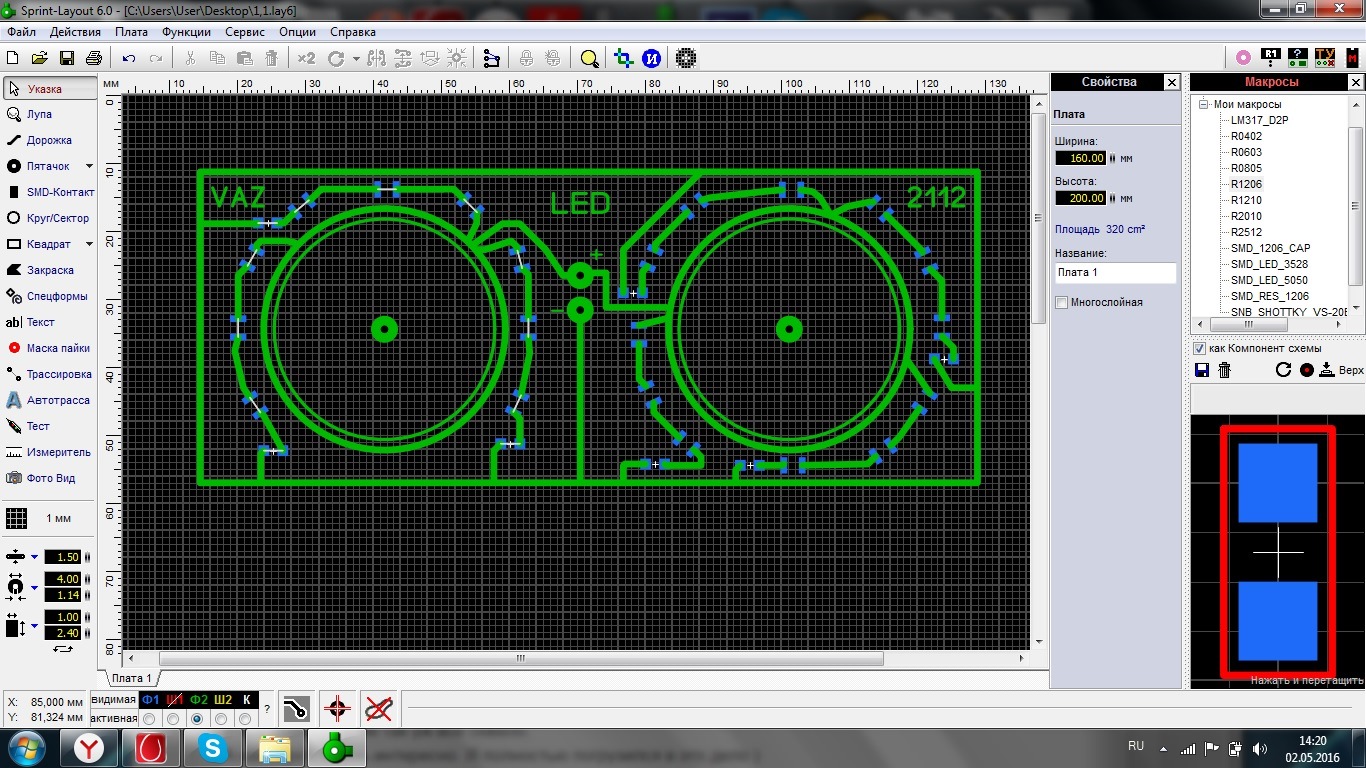Image resolution: width=1366 pixels, height=768 pixels.
Task: Open the Файл menu
Action: tap(21, 31)
